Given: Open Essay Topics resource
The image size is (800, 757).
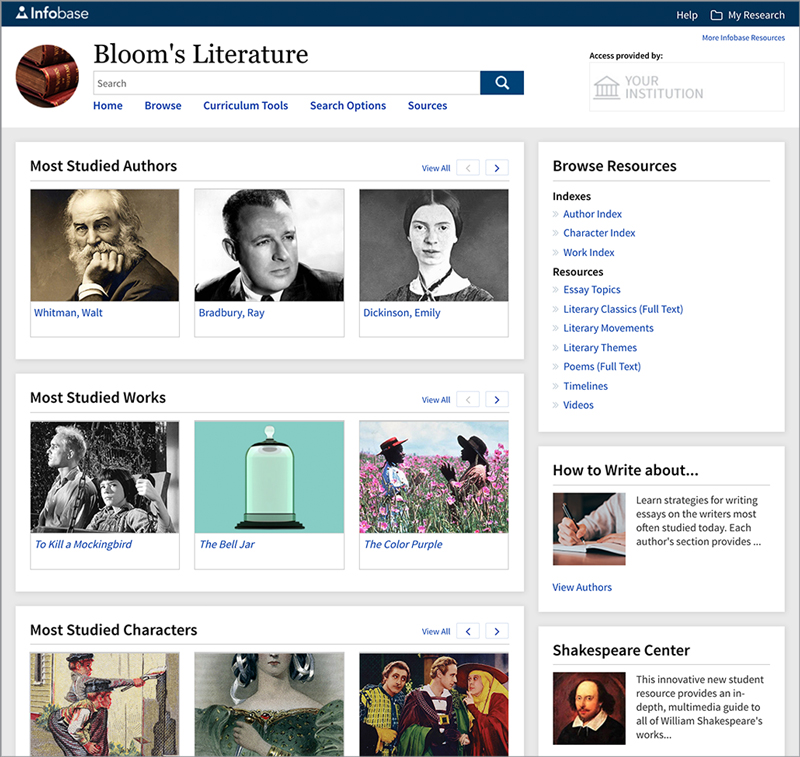Looking at the screenshot, I should pos(592,290).
